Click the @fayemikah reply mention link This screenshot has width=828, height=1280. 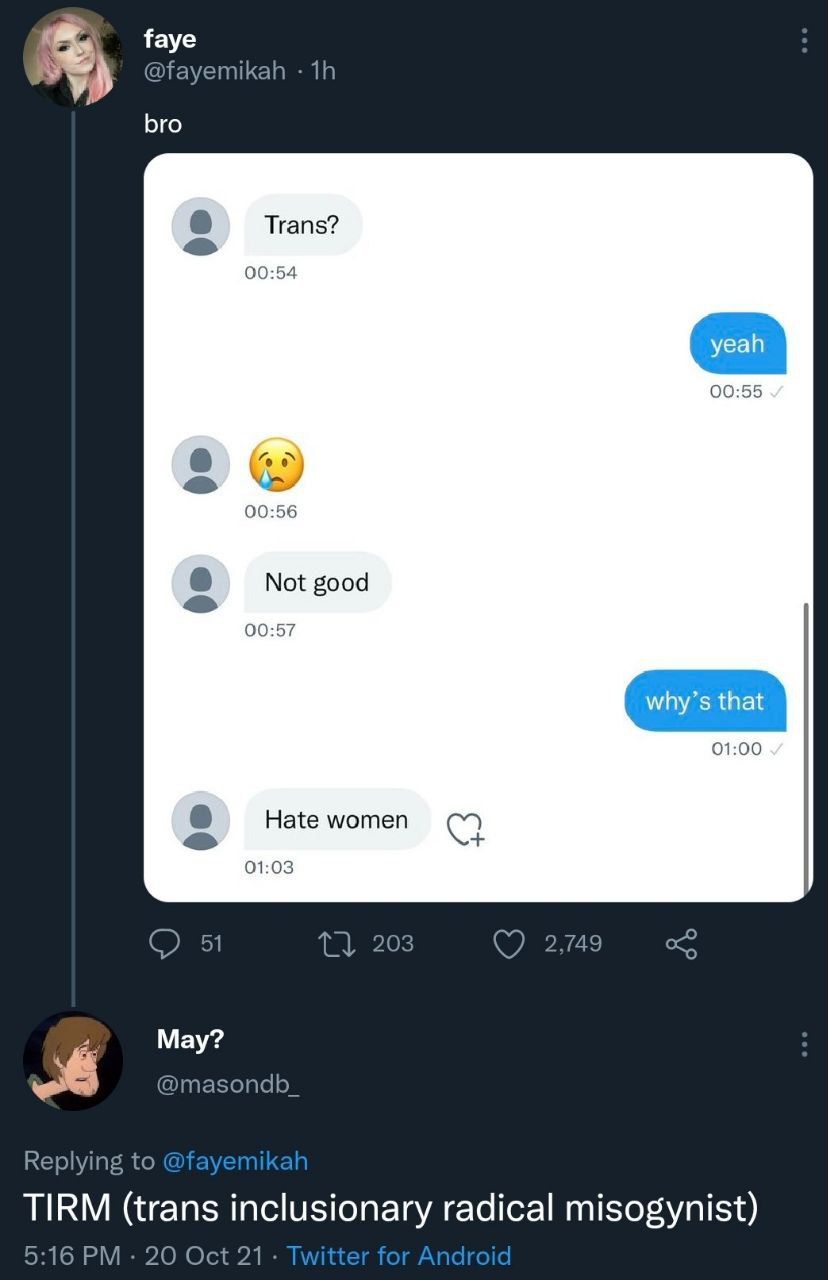coord(234,1160)
